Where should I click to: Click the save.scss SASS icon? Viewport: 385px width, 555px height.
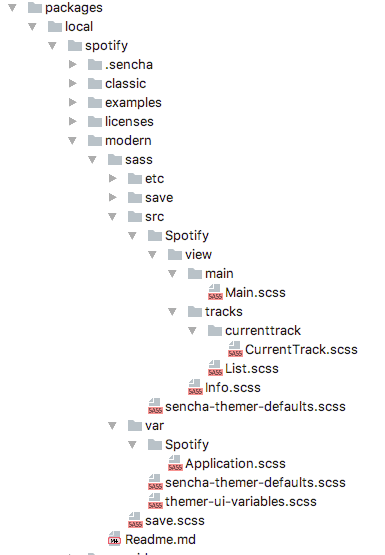pos(135,520)
